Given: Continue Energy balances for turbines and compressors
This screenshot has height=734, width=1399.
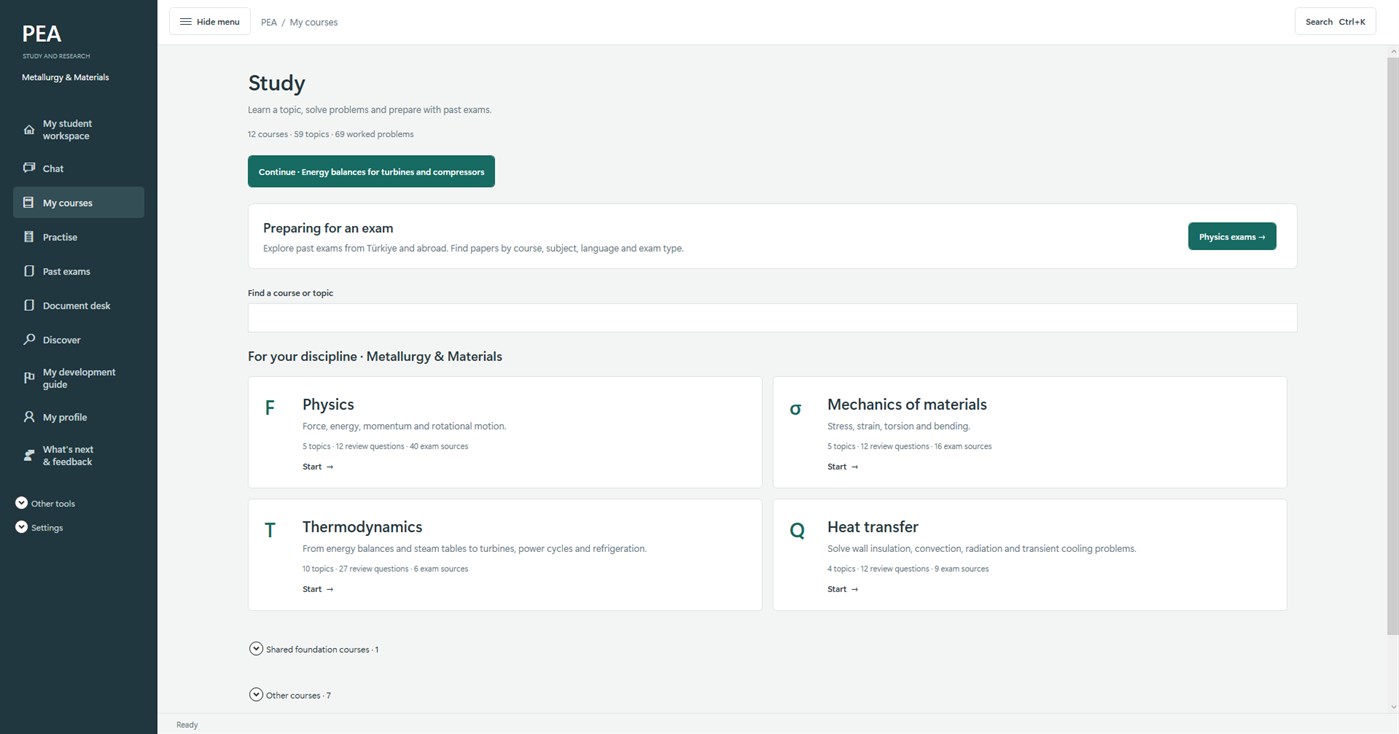Looking at the screenshot, I should point(371,171).
